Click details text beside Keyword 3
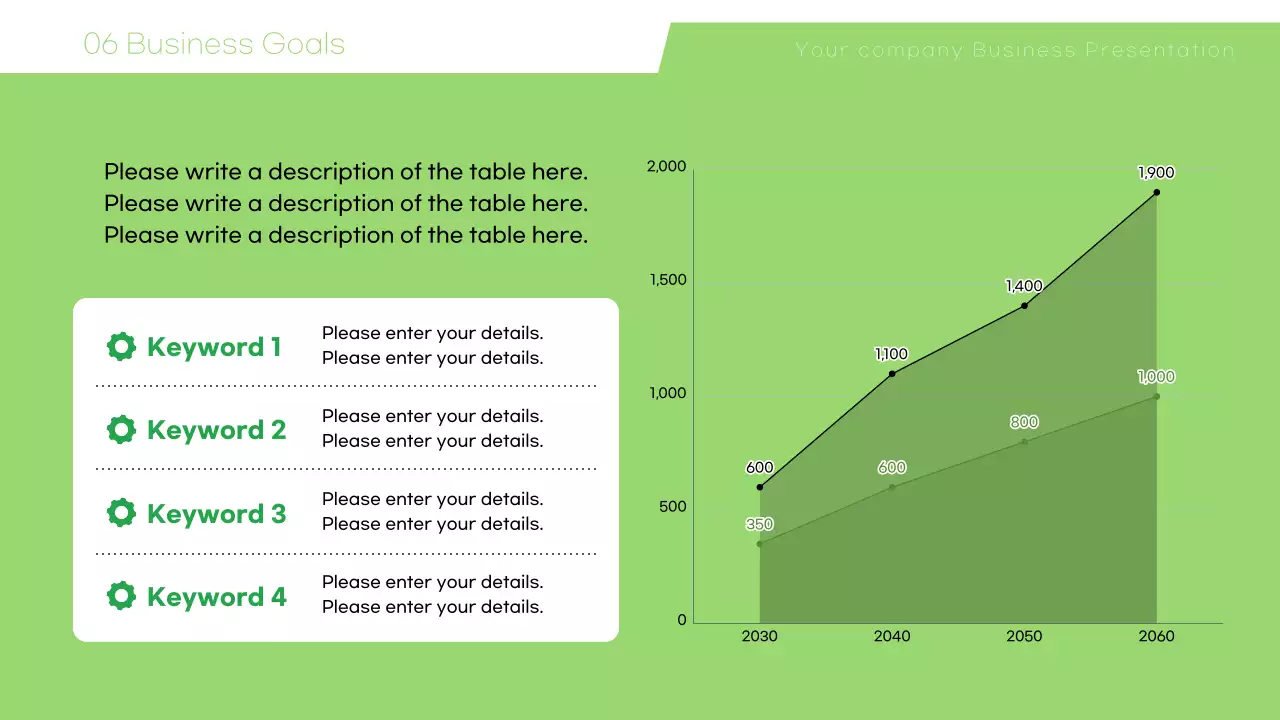The width and height of the screenshot is (1280, 720). (x=432, y=511)
